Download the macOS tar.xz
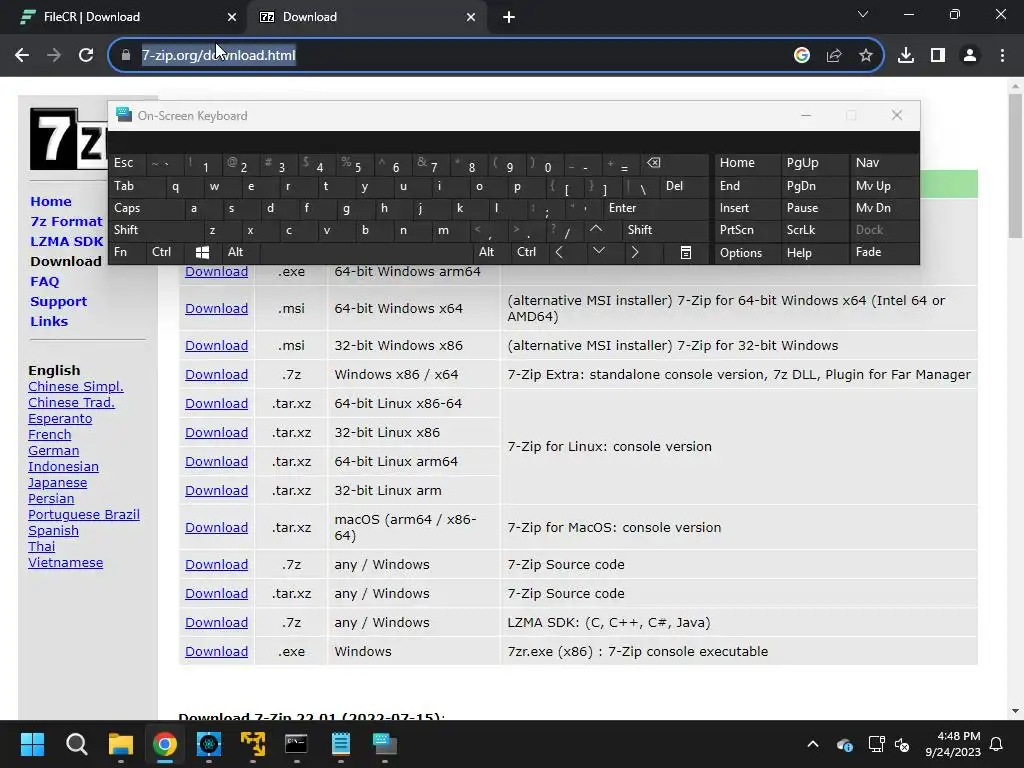1024x768 pixels. (x=216, y=527)
